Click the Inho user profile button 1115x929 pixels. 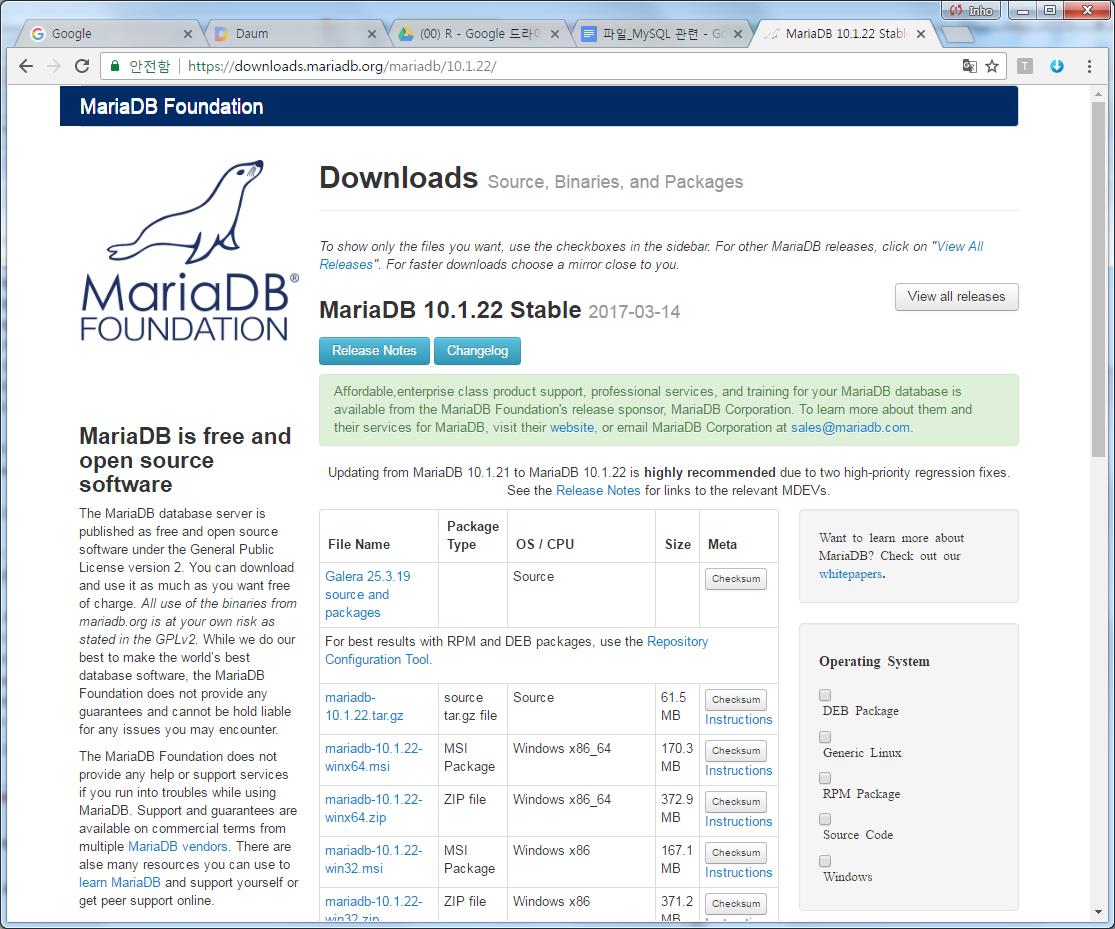pyautogui.click(x=971, y=10)
